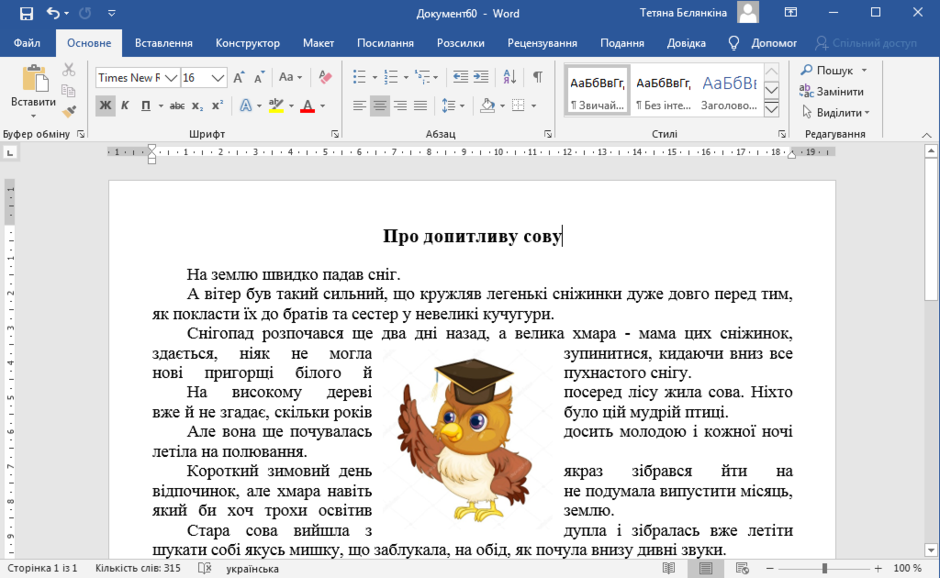The image size is (940, 578).
Task: Open the bullets list dropdown arrow
Action: [375, 77]
